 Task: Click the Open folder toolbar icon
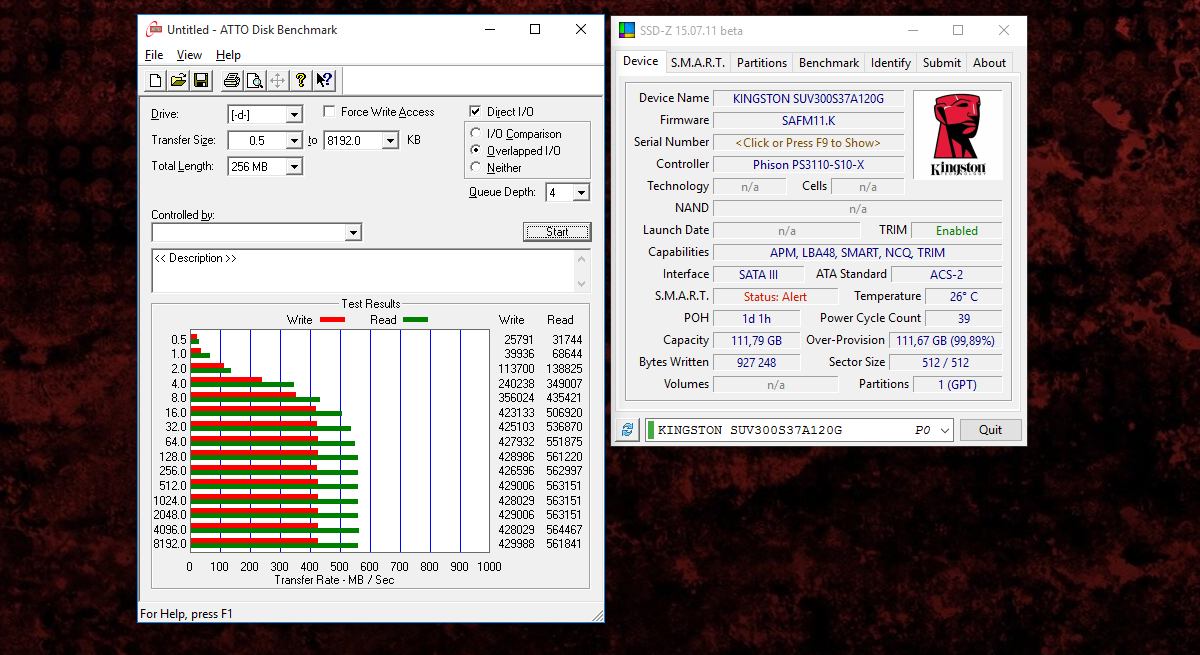pos(178,80)
